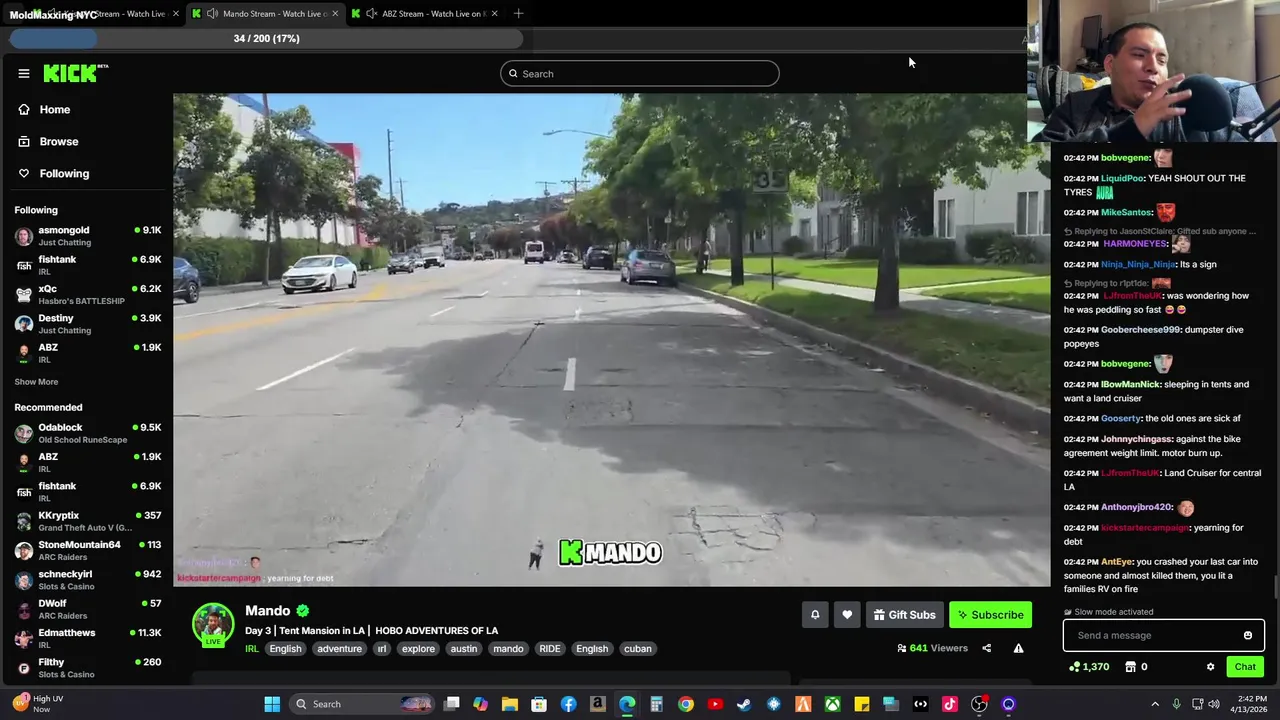Open Microsoft Edge from the taskbar
Viewport: 1280px width, 720px height.
point(627,704)
